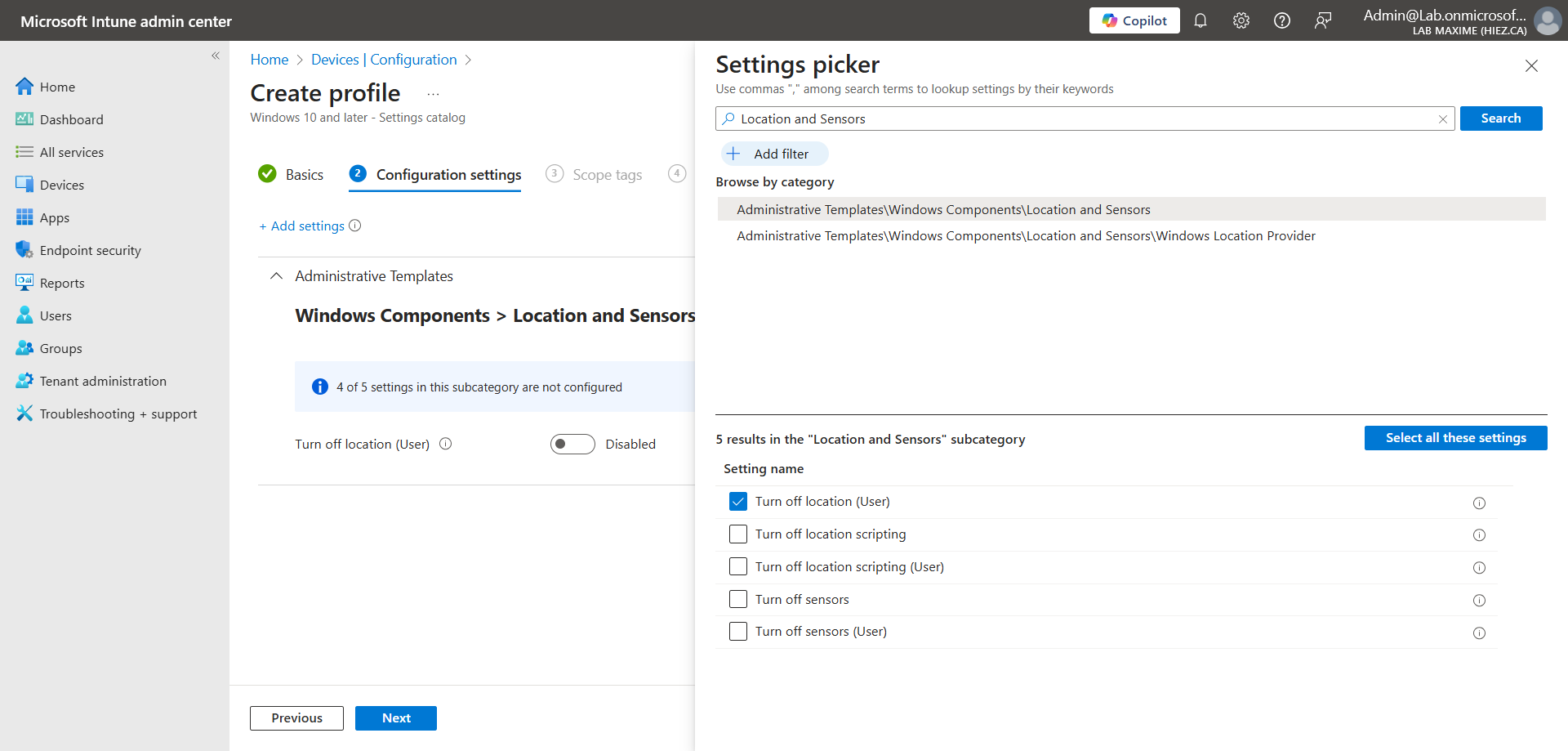Image resolution: width=1568 pixels, height=751 pixels.
Task: Open the ellipsis menu beside Create profile
Action: click(x=433, y=94)
